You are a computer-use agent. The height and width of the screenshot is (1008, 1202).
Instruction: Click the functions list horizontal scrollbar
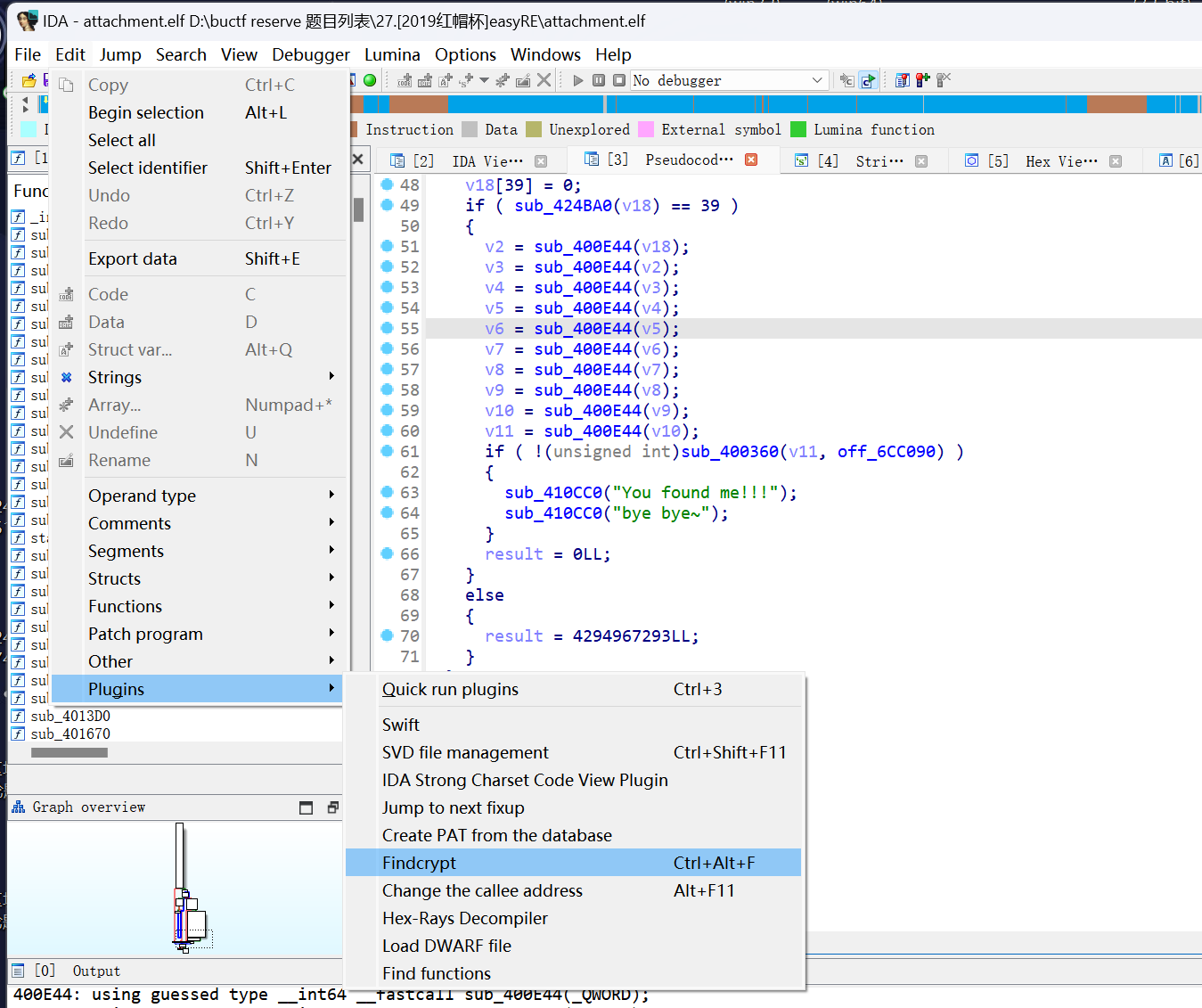(70, 752)
